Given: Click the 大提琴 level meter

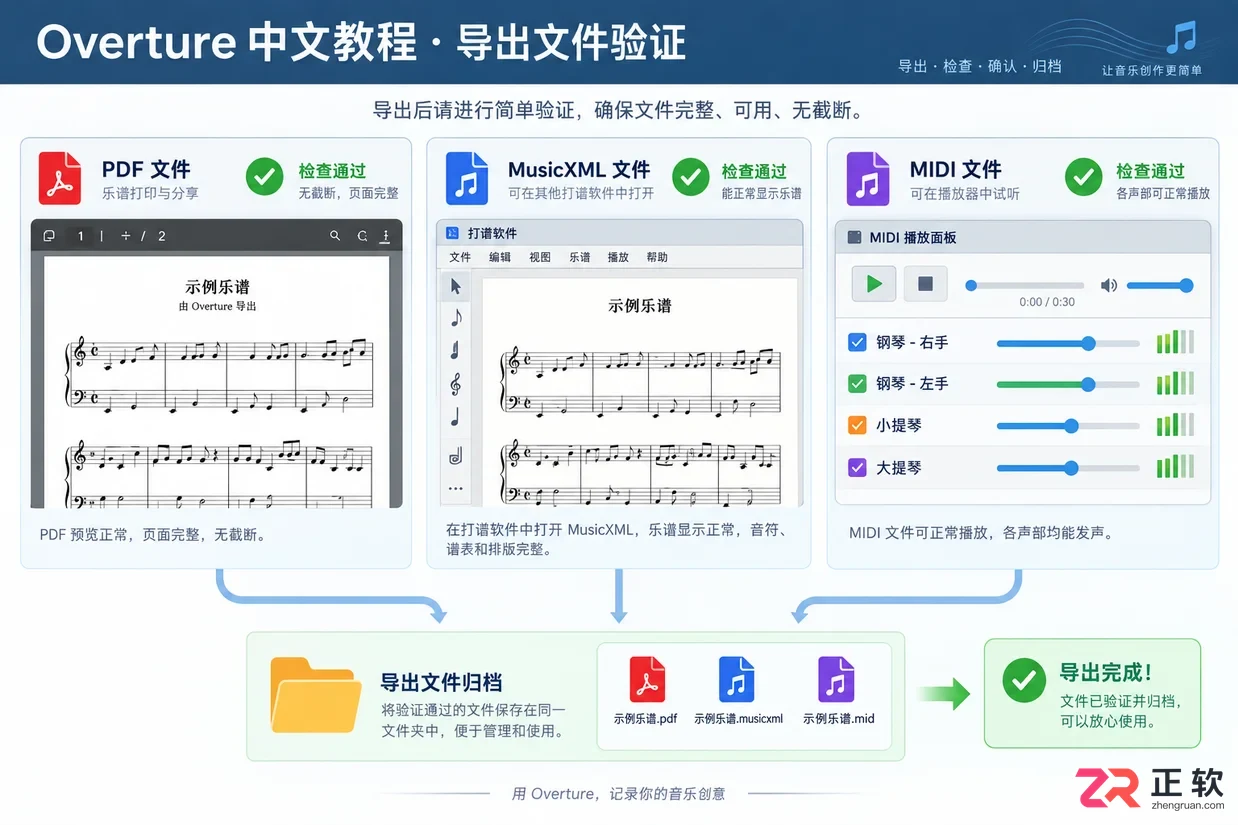Looking at the screenshot, I should coord(1175,467).
